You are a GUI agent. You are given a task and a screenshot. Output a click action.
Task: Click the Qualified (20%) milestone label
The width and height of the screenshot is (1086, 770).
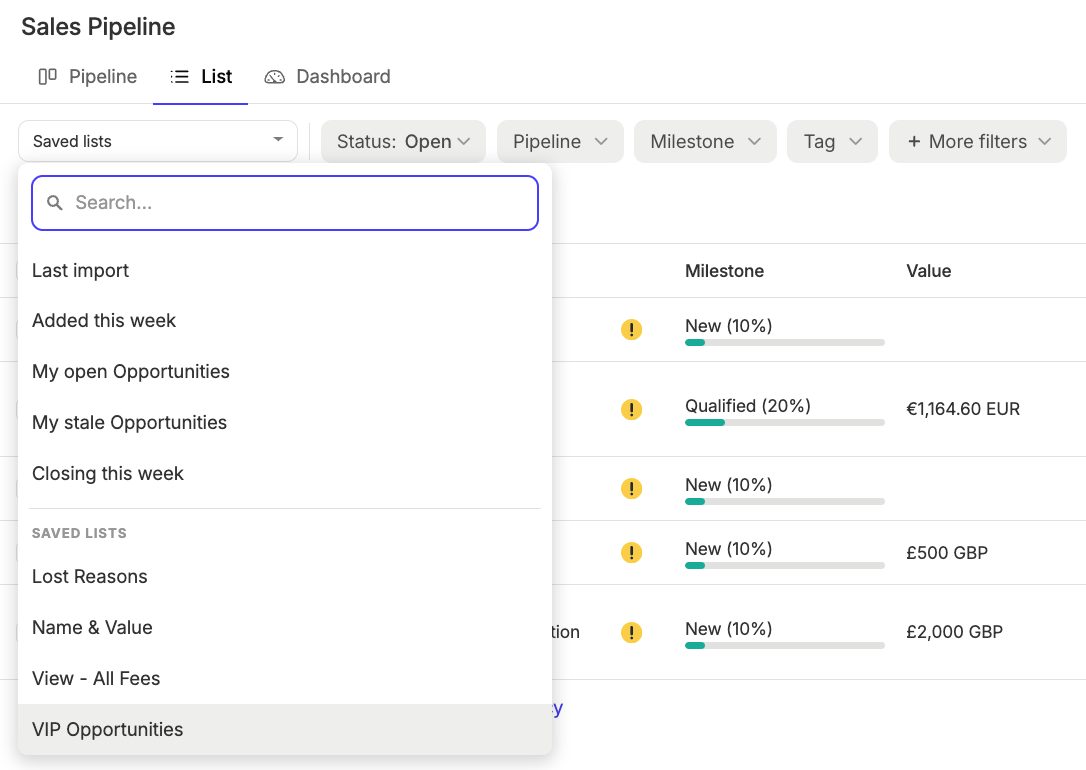coord(748,406)
